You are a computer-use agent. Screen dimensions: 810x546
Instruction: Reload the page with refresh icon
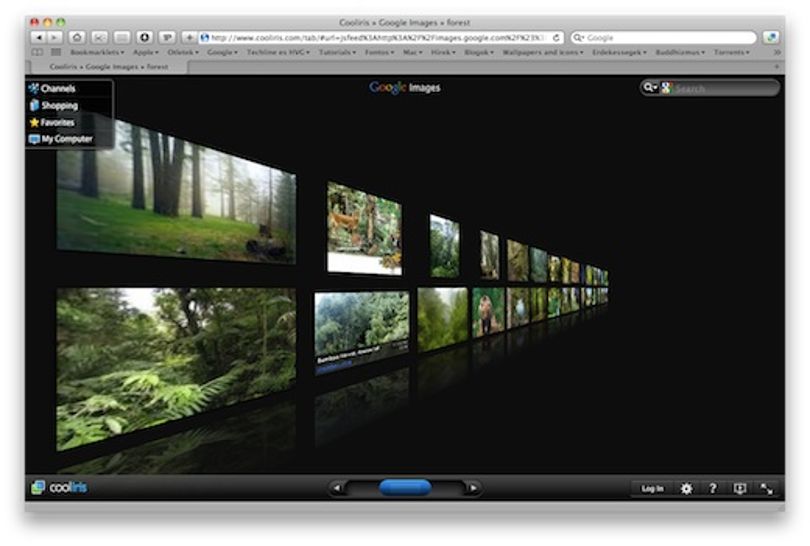(556, 38)
